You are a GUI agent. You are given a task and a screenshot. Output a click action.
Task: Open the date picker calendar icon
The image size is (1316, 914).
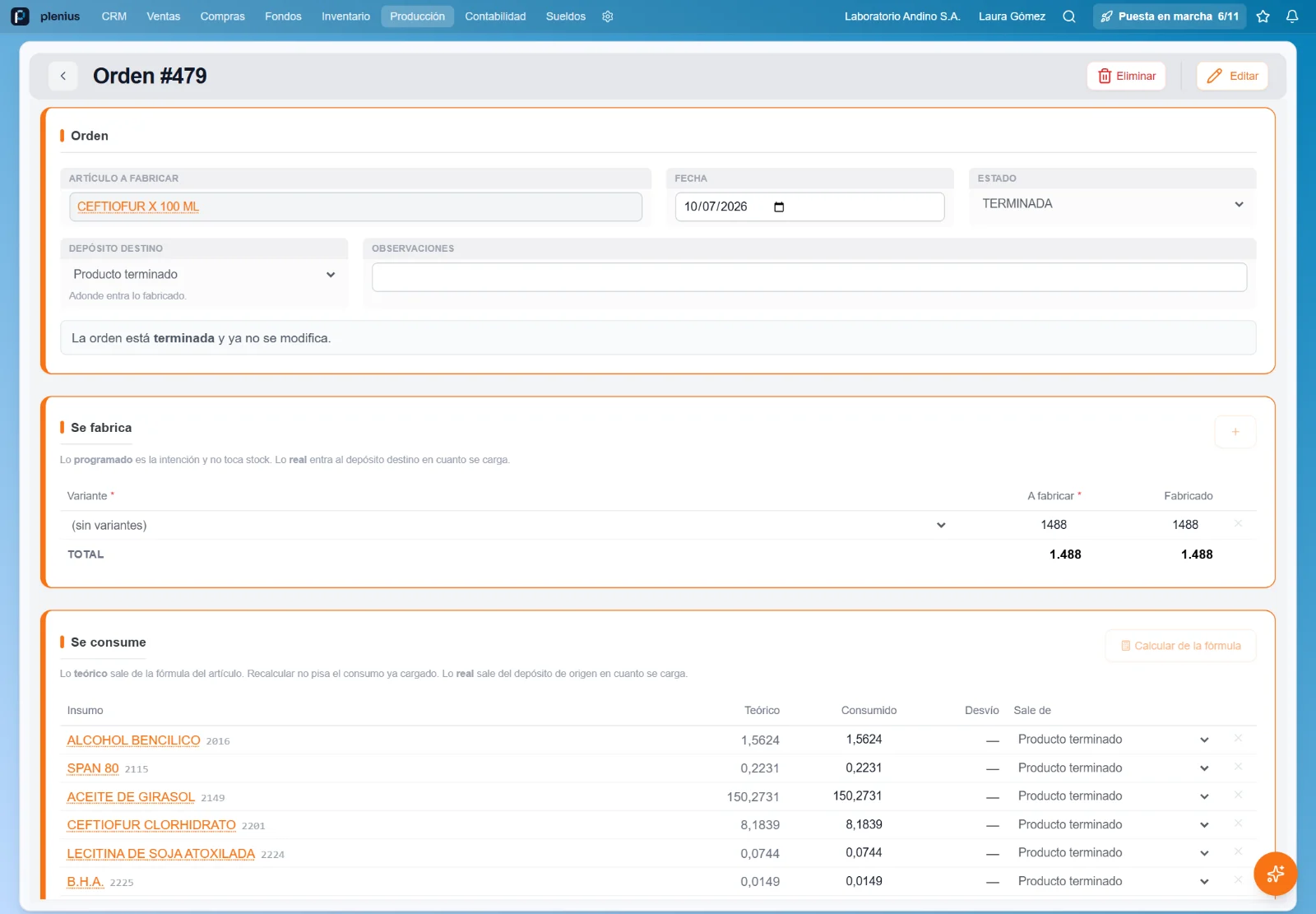tap(779, 206)
